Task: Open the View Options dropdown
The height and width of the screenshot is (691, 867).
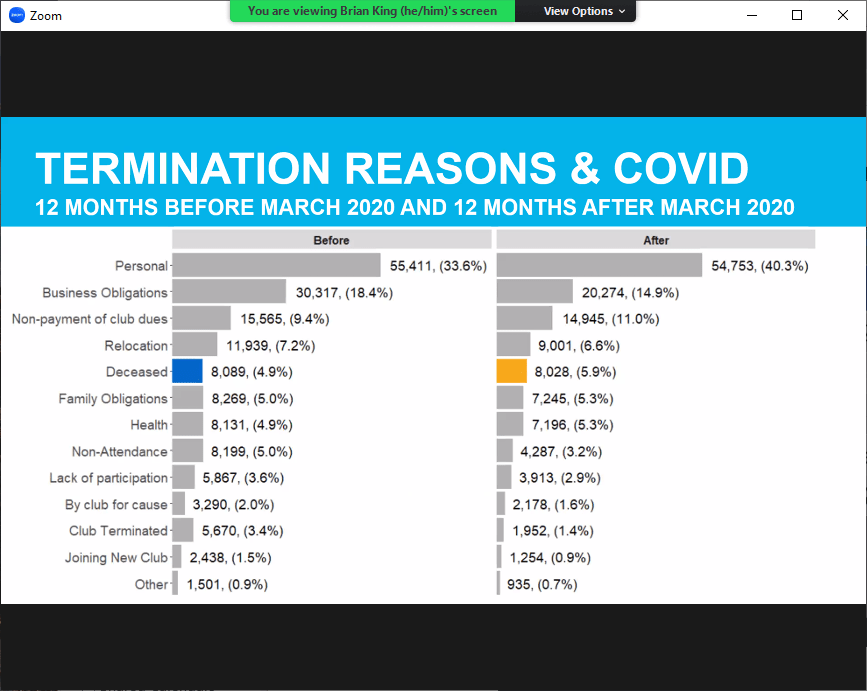Action: [x=585, y=11]
